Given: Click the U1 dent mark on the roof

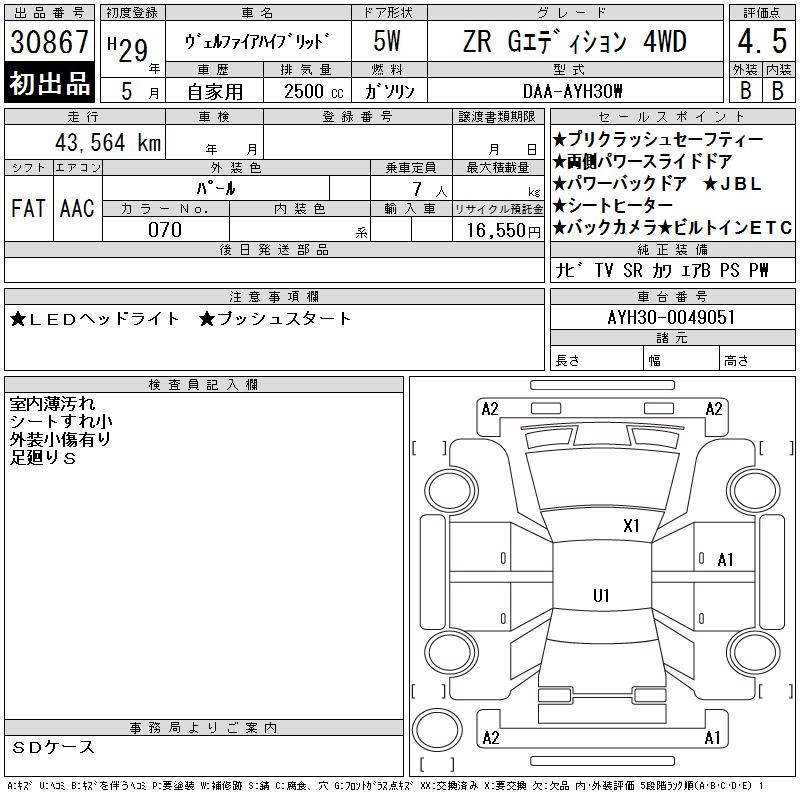Looking at the screenshot, I should (x=601, y=595).
